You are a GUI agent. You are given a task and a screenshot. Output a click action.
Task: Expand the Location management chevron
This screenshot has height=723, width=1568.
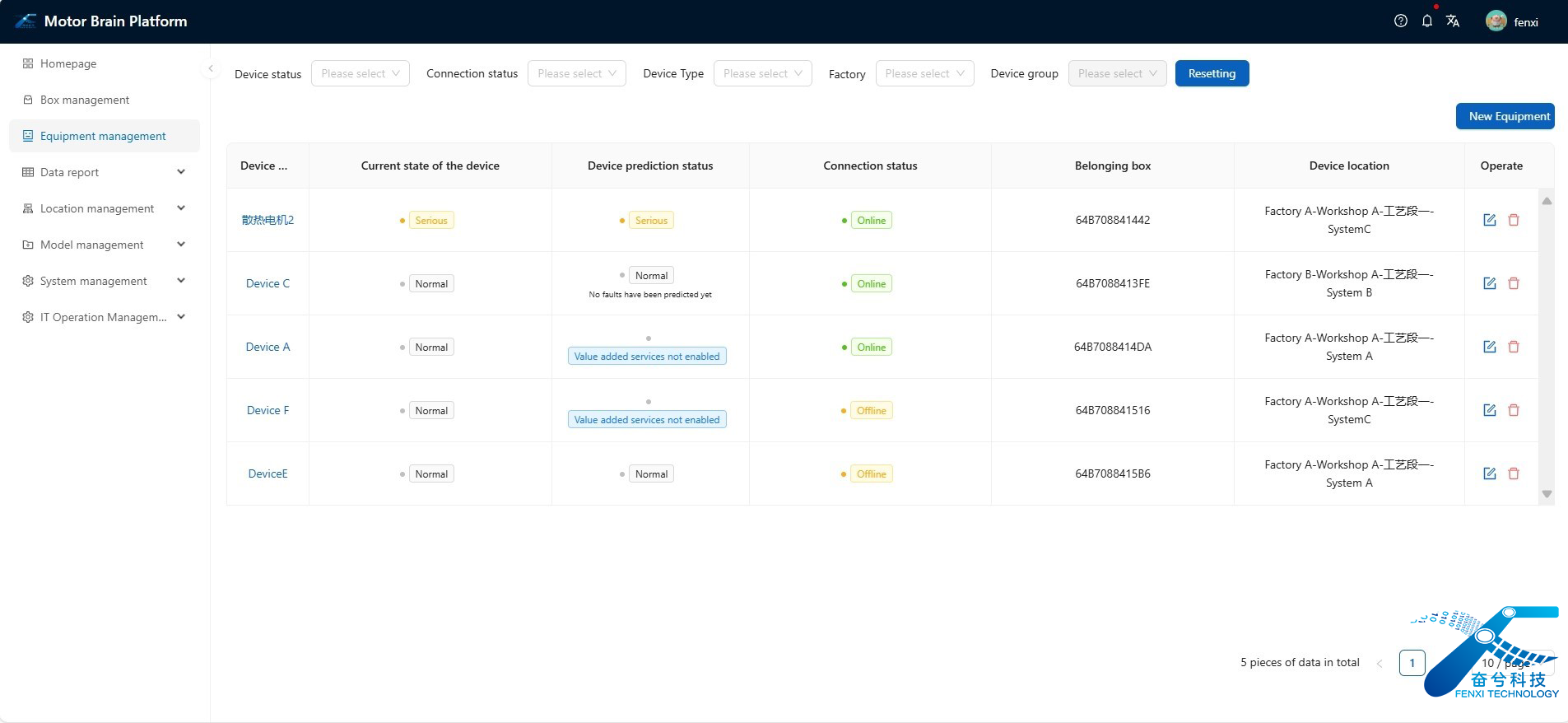click(x=181, y=208)
